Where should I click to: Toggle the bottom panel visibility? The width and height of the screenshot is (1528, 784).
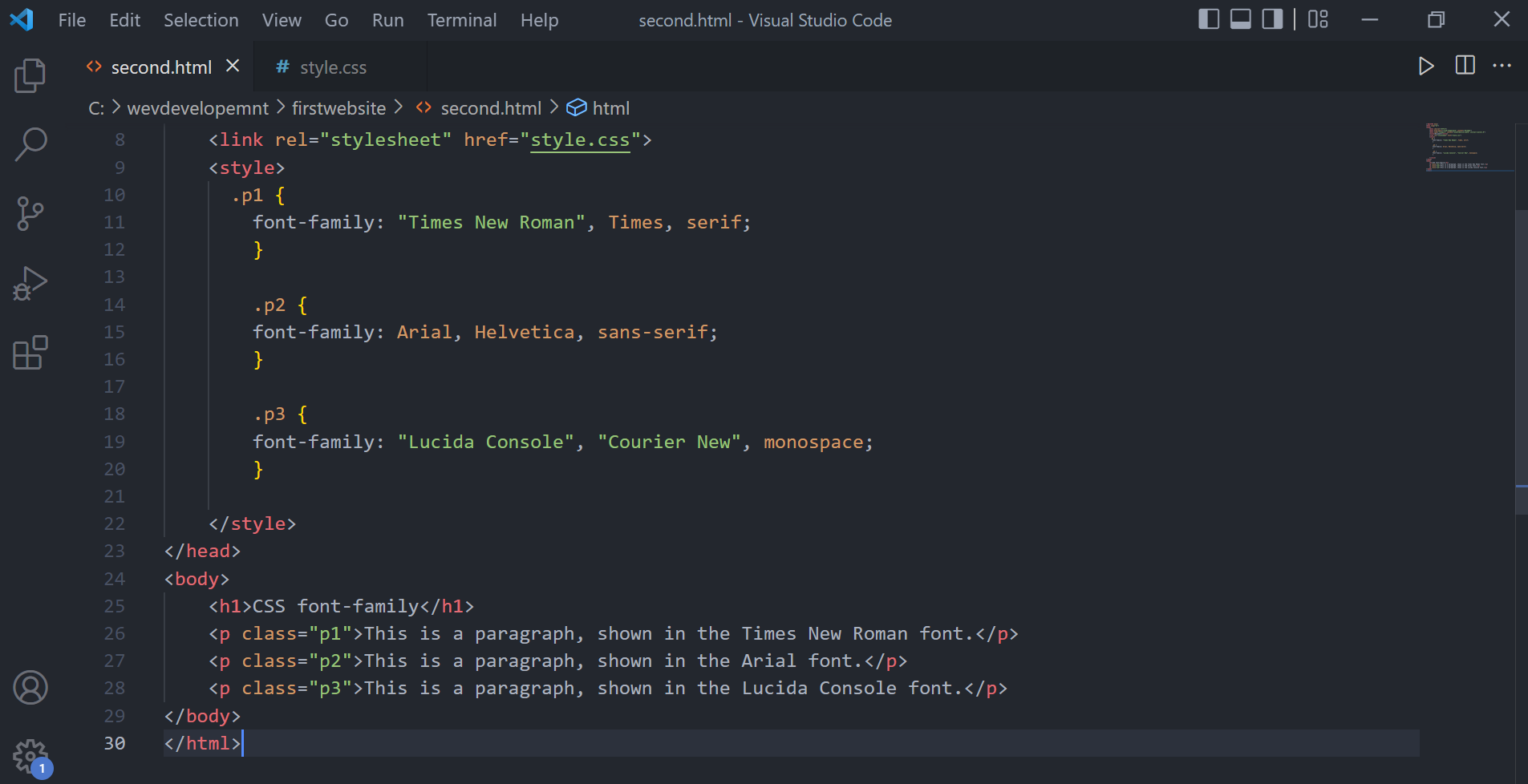pos(1240,19)
